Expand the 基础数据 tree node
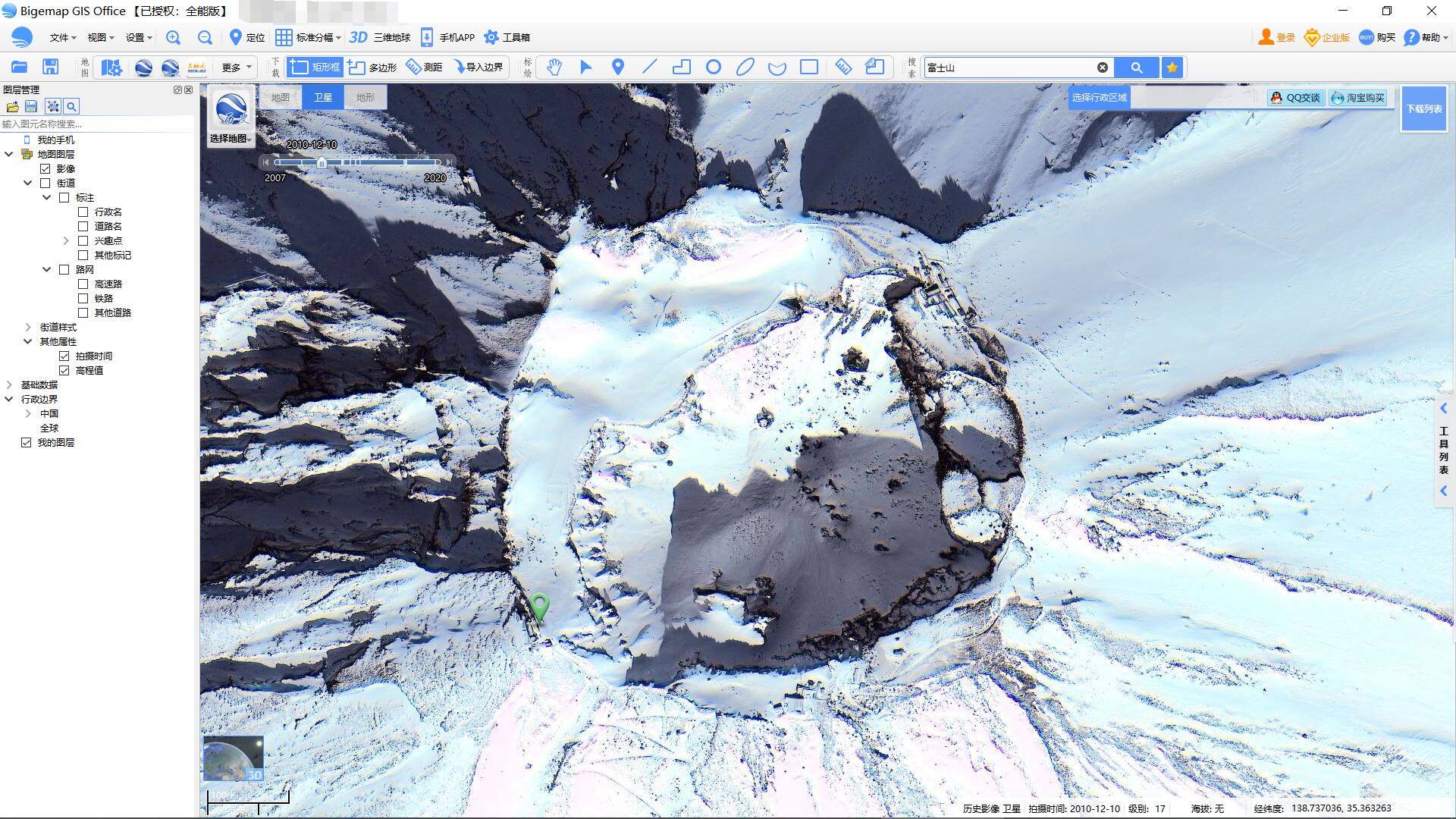The height and width of the screenshot is (819, 1456). pyautogui.click(x=9, y=384)
